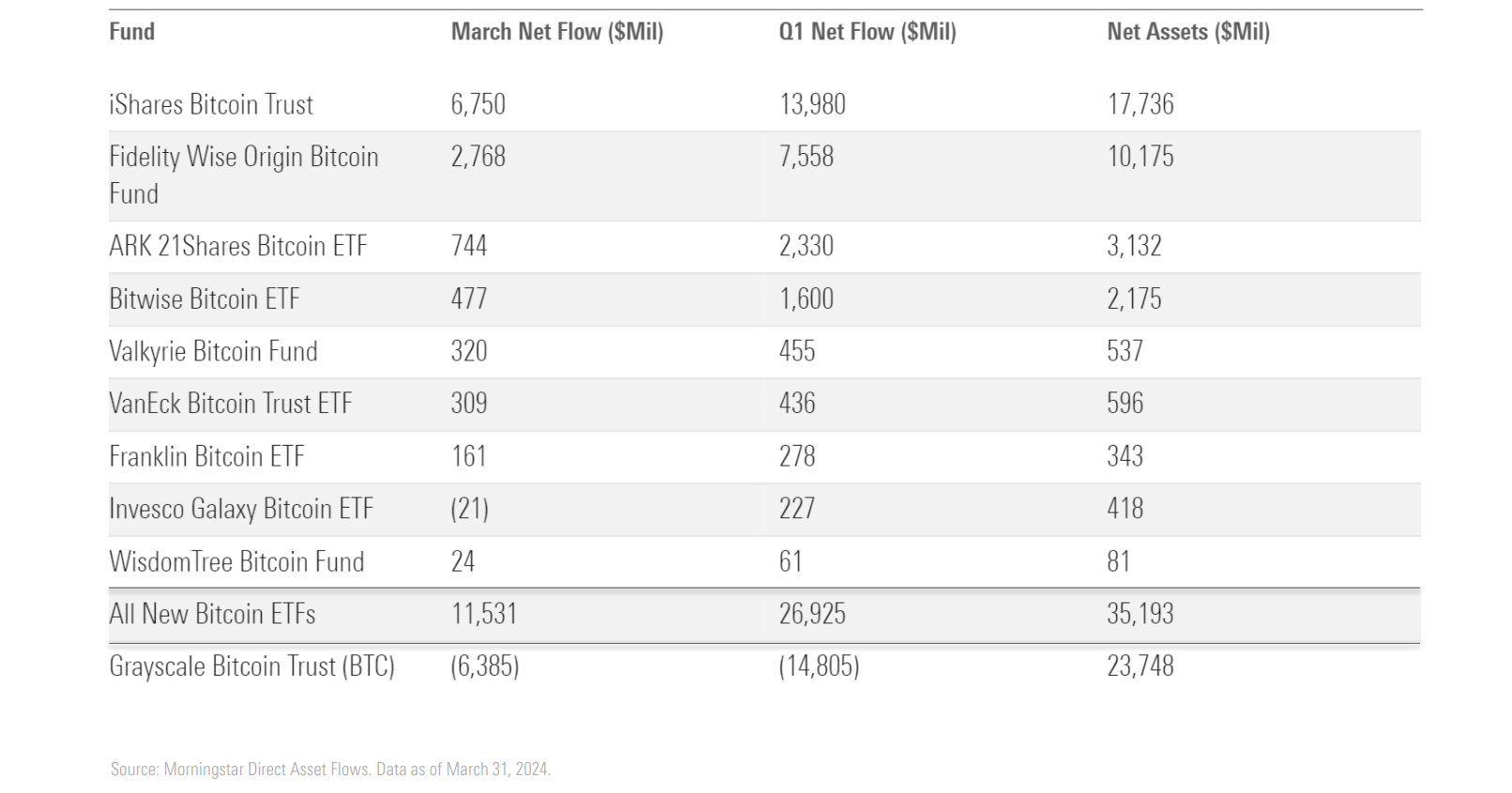This screenshot has height=793, width=1512.
Task: Click the Morningstar Direct Asset Flows source text
Action: pyautogui.click(x=266, y=770)
